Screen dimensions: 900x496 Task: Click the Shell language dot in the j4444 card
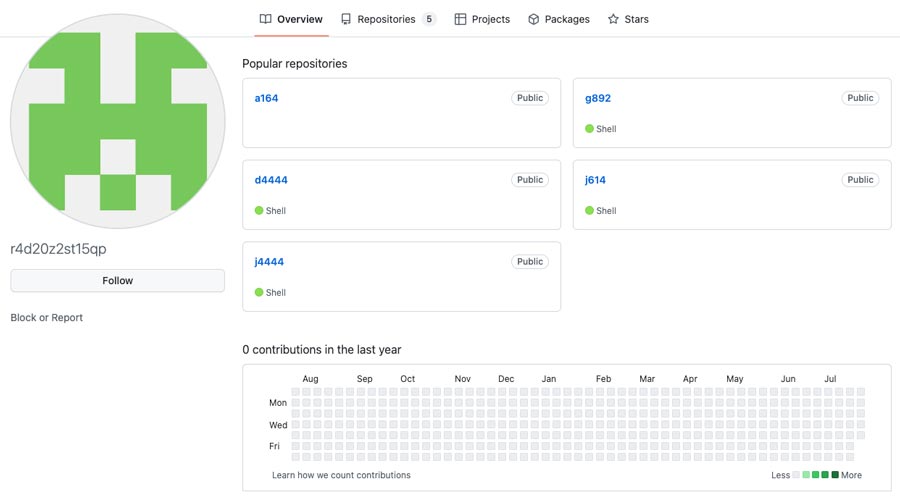pos(259,292)
